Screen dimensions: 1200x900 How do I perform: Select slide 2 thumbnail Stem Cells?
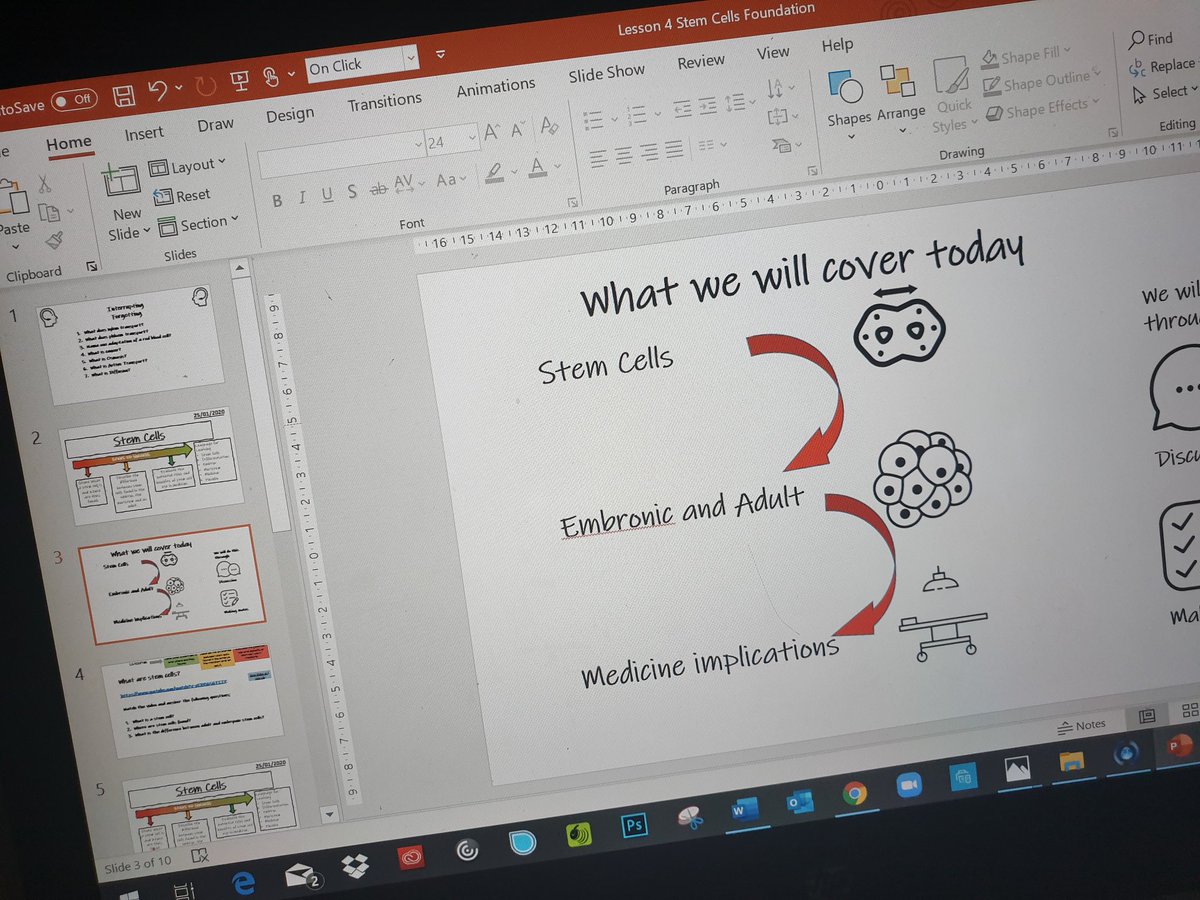pyautogui.click(x=151, y=467)
